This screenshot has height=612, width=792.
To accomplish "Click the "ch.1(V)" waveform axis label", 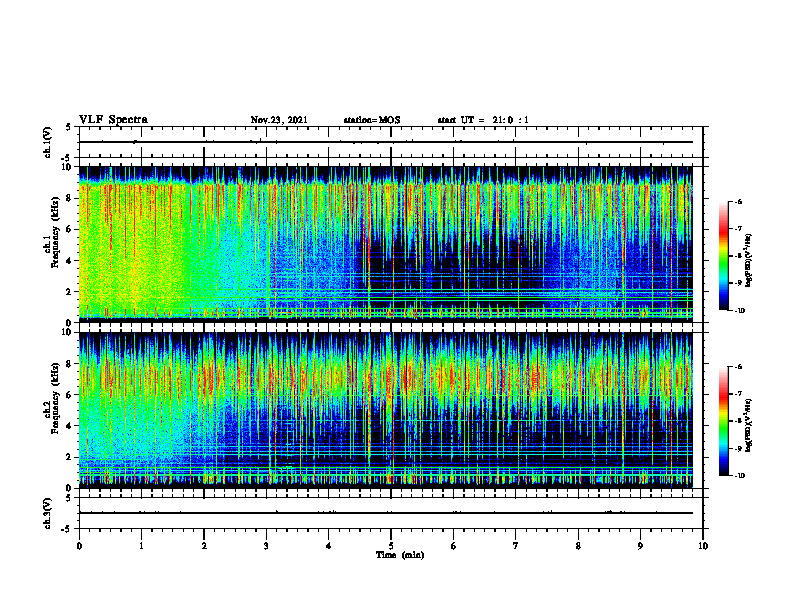I will [x=48, y=142].
